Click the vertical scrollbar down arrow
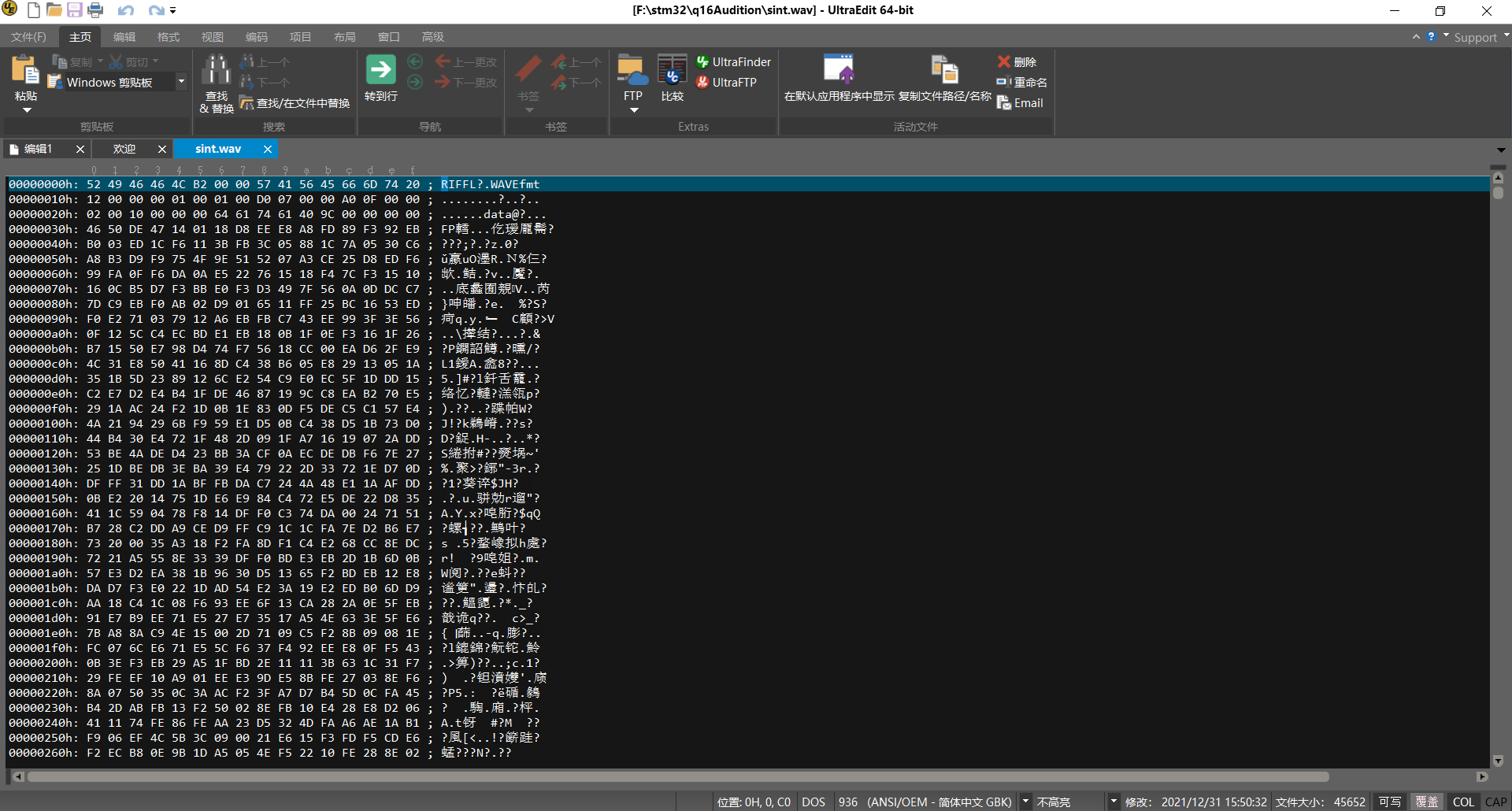This screenshot has height=811, width=1512. pos(1498,761)
